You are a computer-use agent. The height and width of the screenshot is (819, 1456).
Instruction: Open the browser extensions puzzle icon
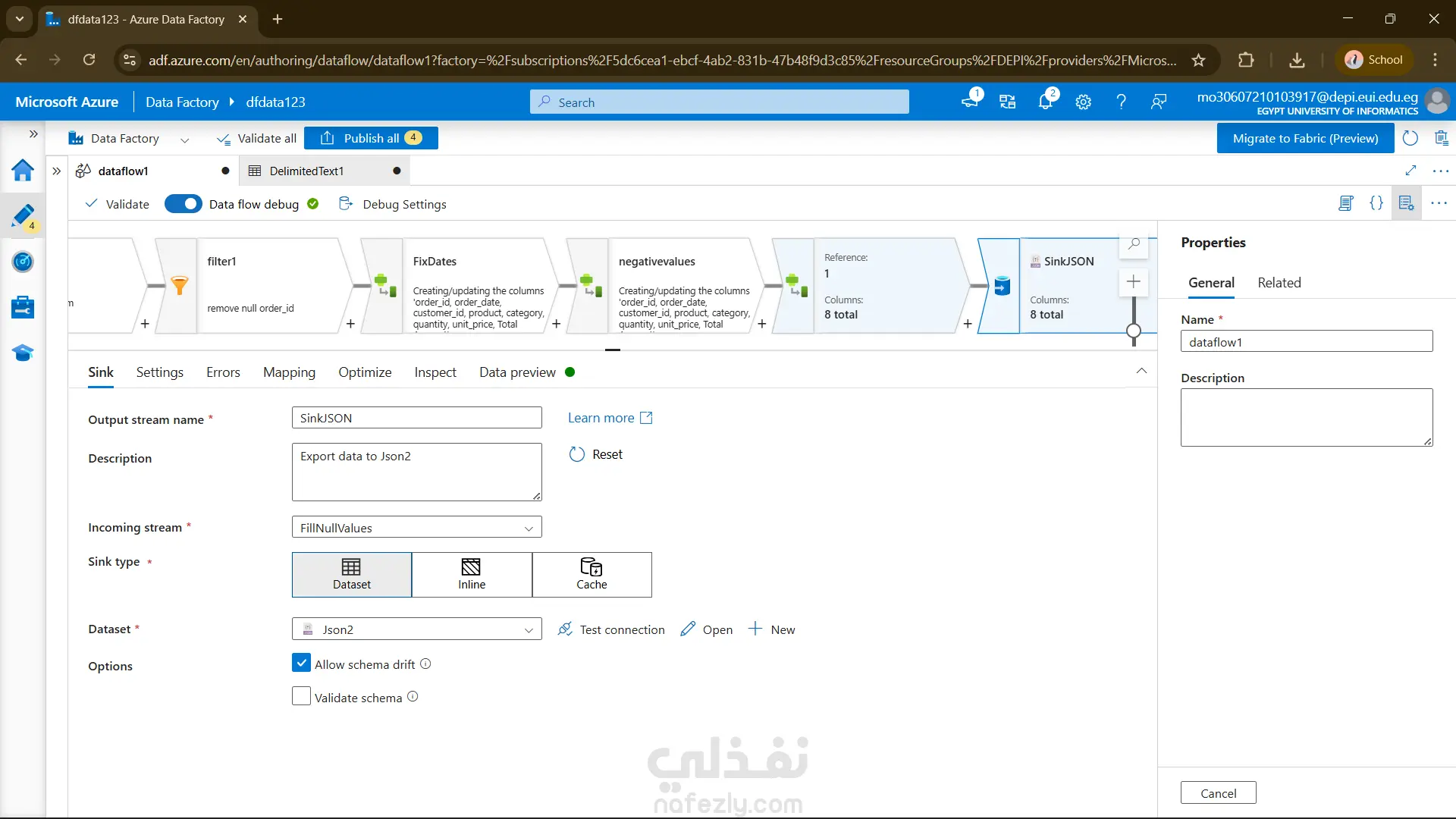pos(1246,60)
